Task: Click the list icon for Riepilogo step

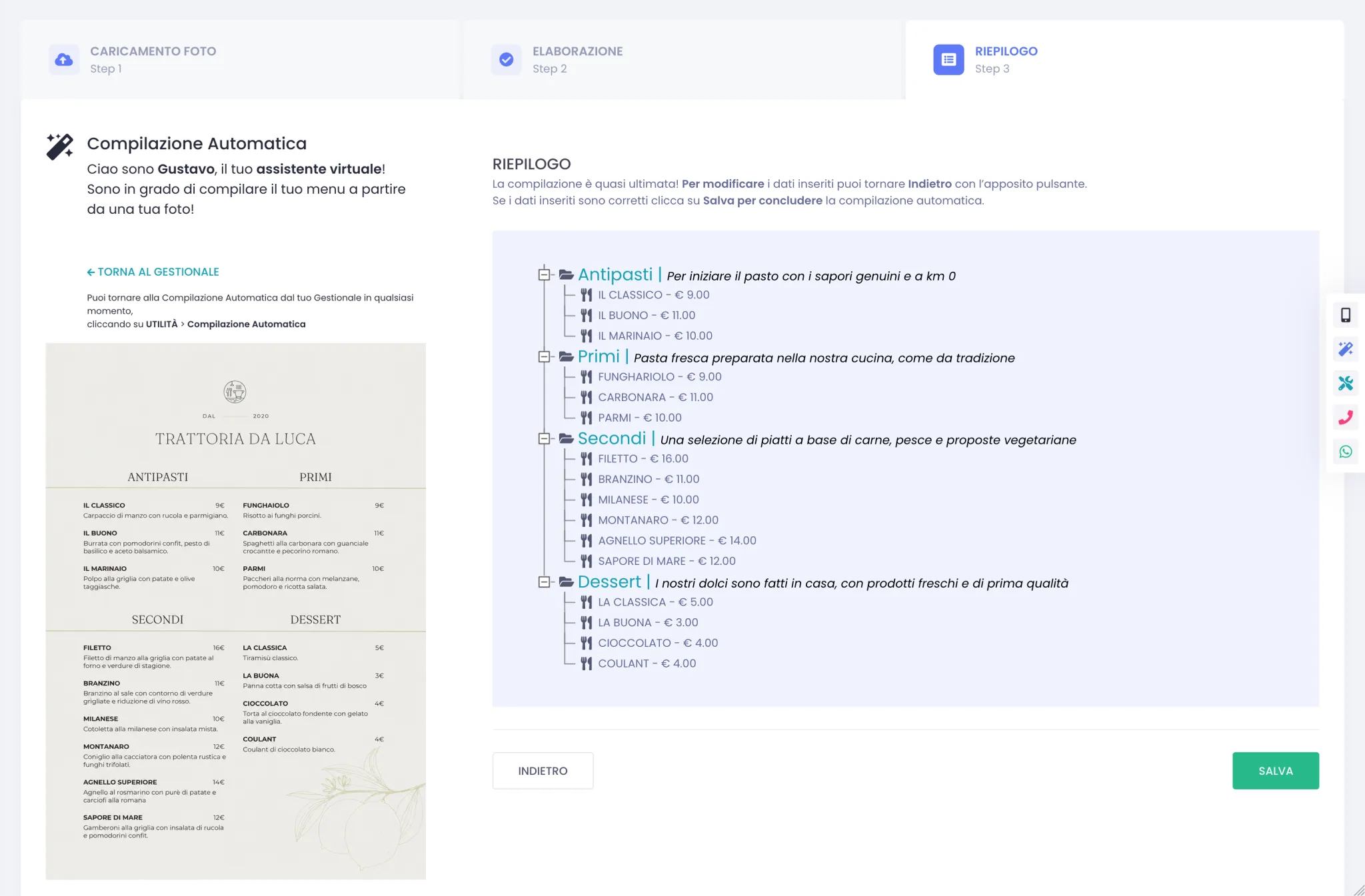Action: tap(948, 60)
